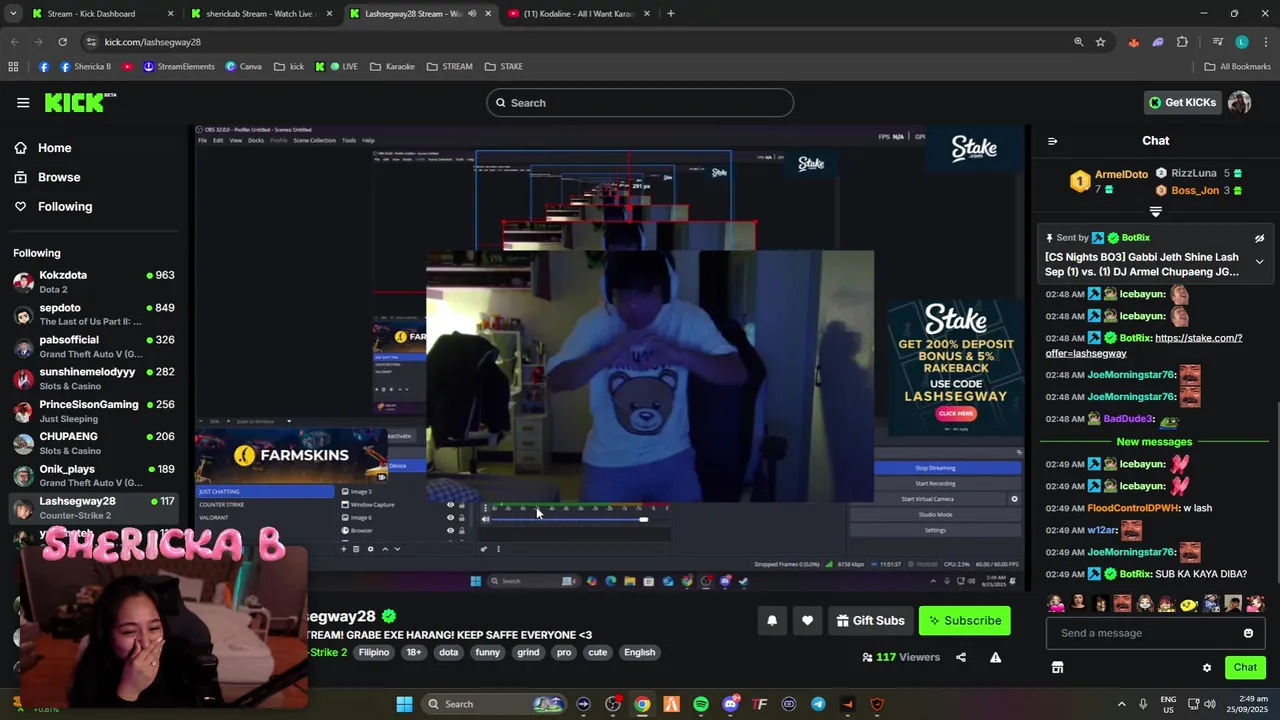Report stream with warning triangle icon
The height and width of the screenshot is (720, 1280).
point(995,657)
